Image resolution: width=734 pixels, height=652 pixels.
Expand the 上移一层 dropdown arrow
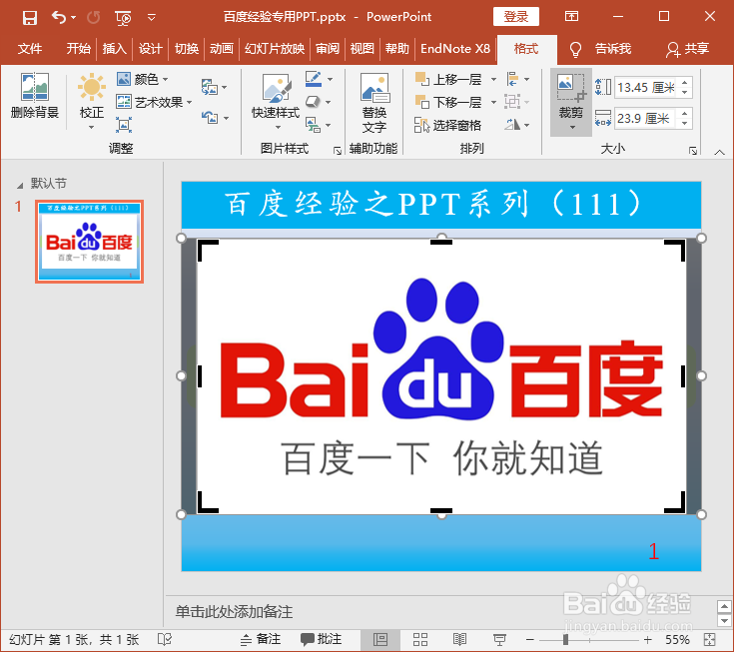tap(493, 80)
